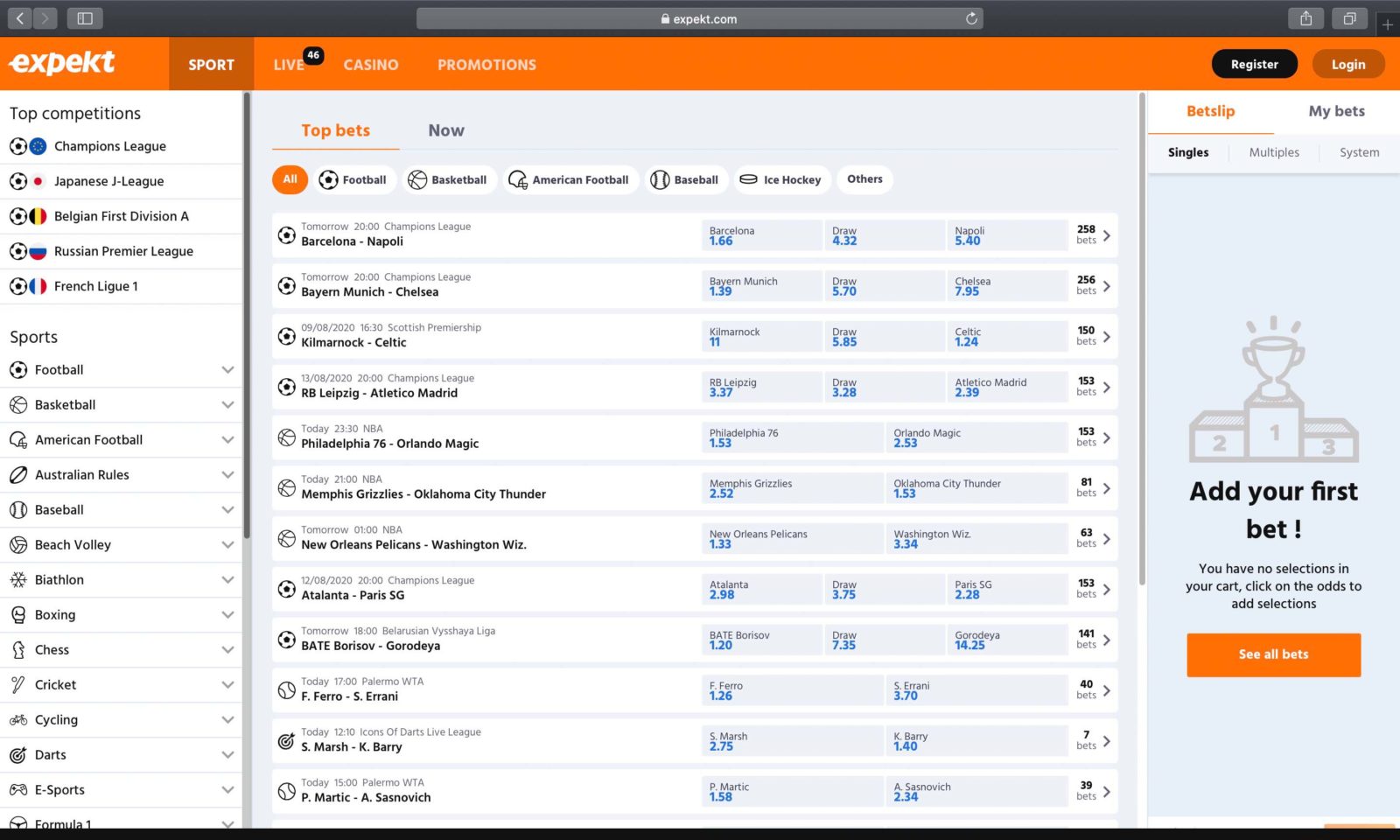Select Draw odds 4.32 for Barcelona - Napoli
Screen dimensions: 1400x840
tap(884, 234)
